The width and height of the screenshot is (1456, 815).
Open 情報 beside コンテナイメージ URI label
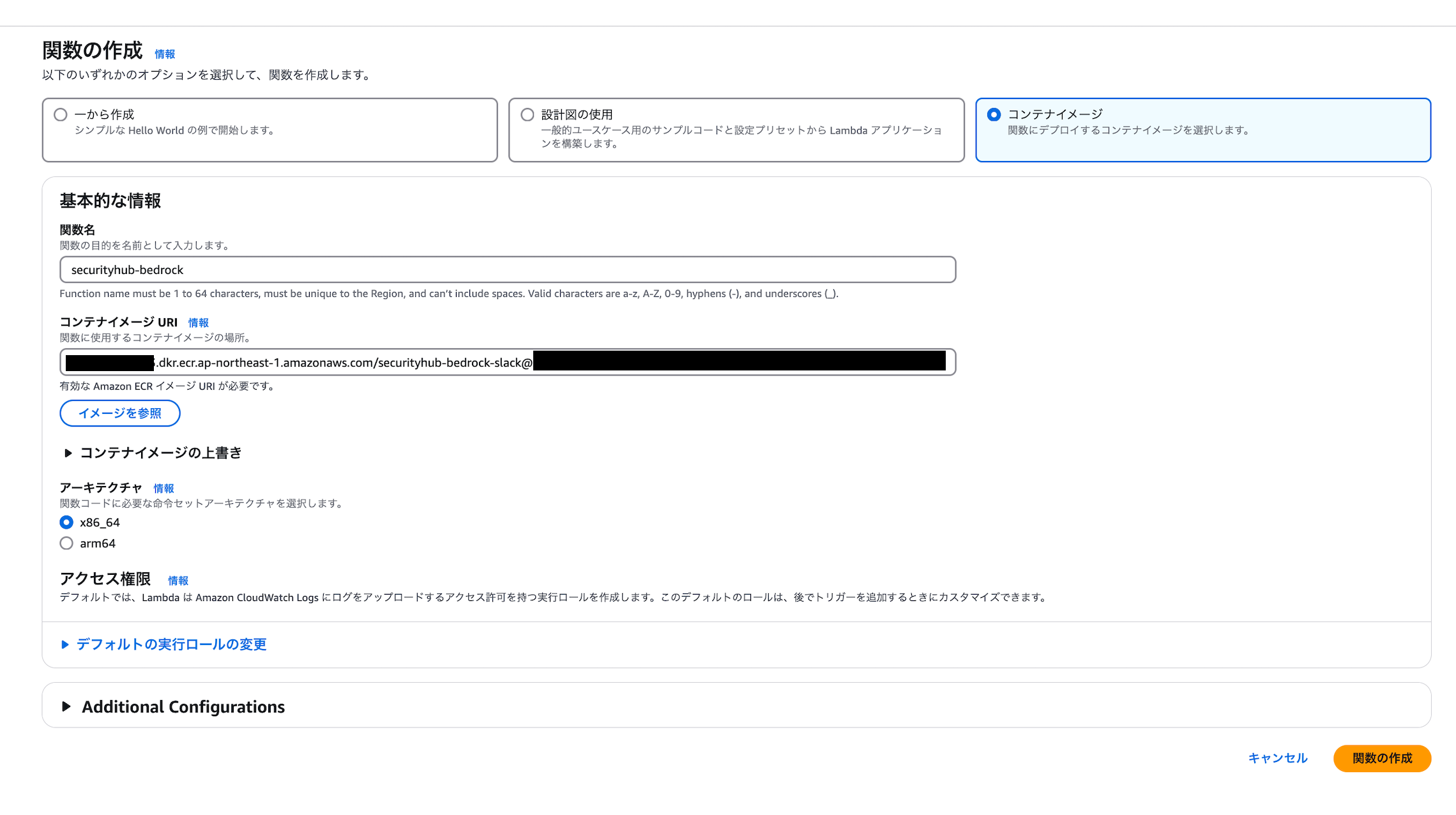[199, 323]
